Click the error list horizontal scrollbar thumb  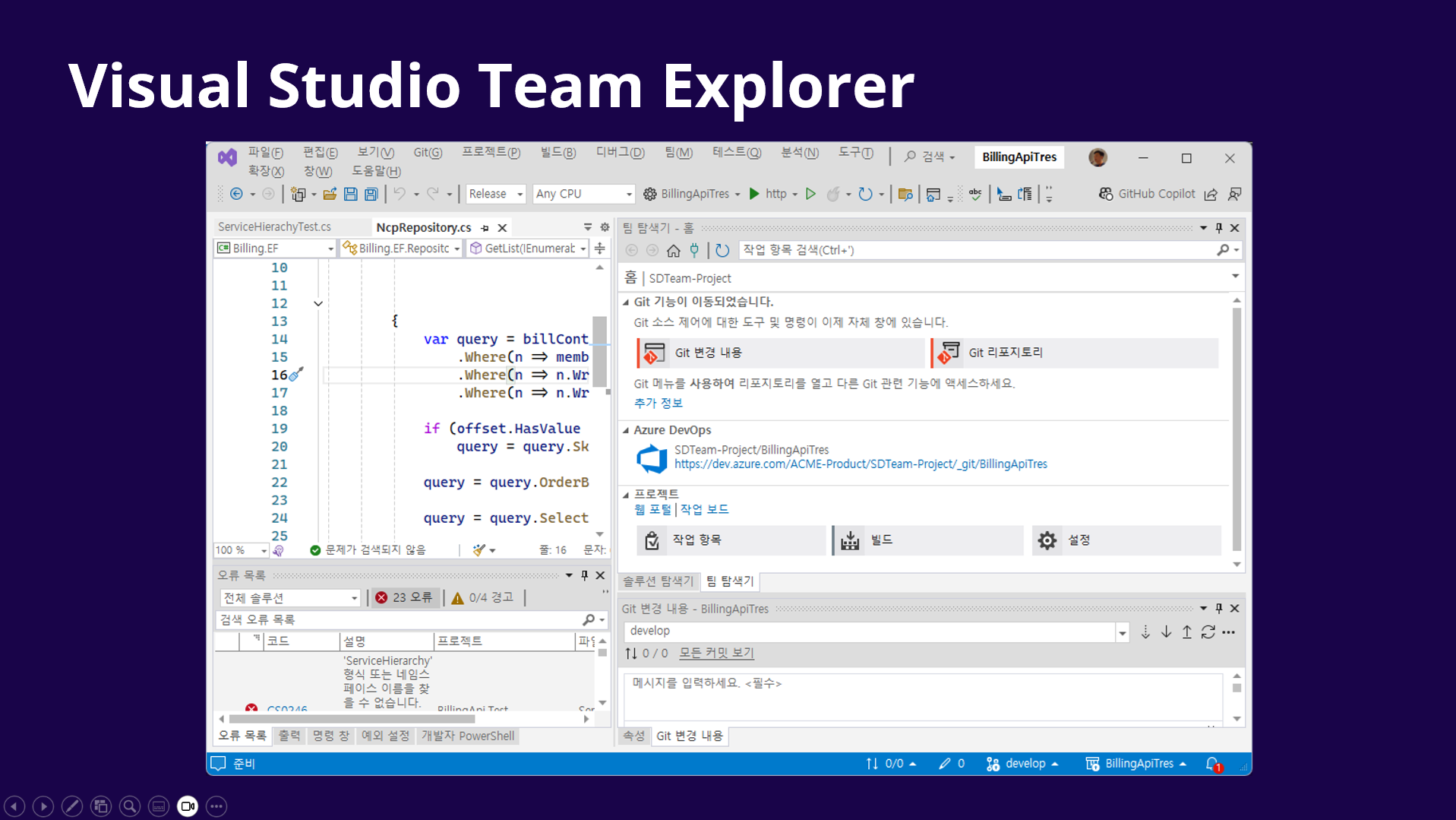click(352, 719)
